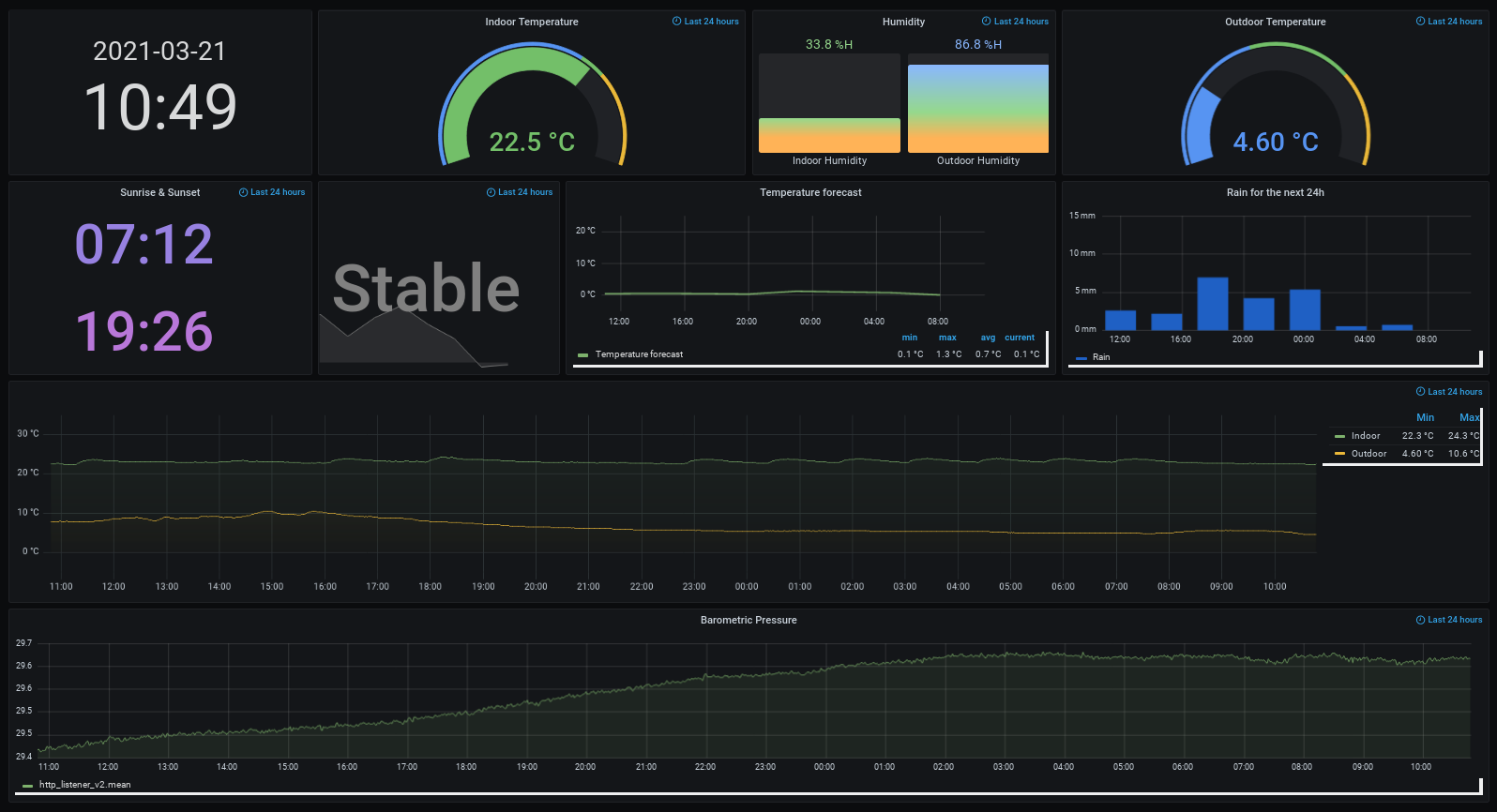Toggle the http_listener_v2.mean legend series

click(x=85, y=785)
